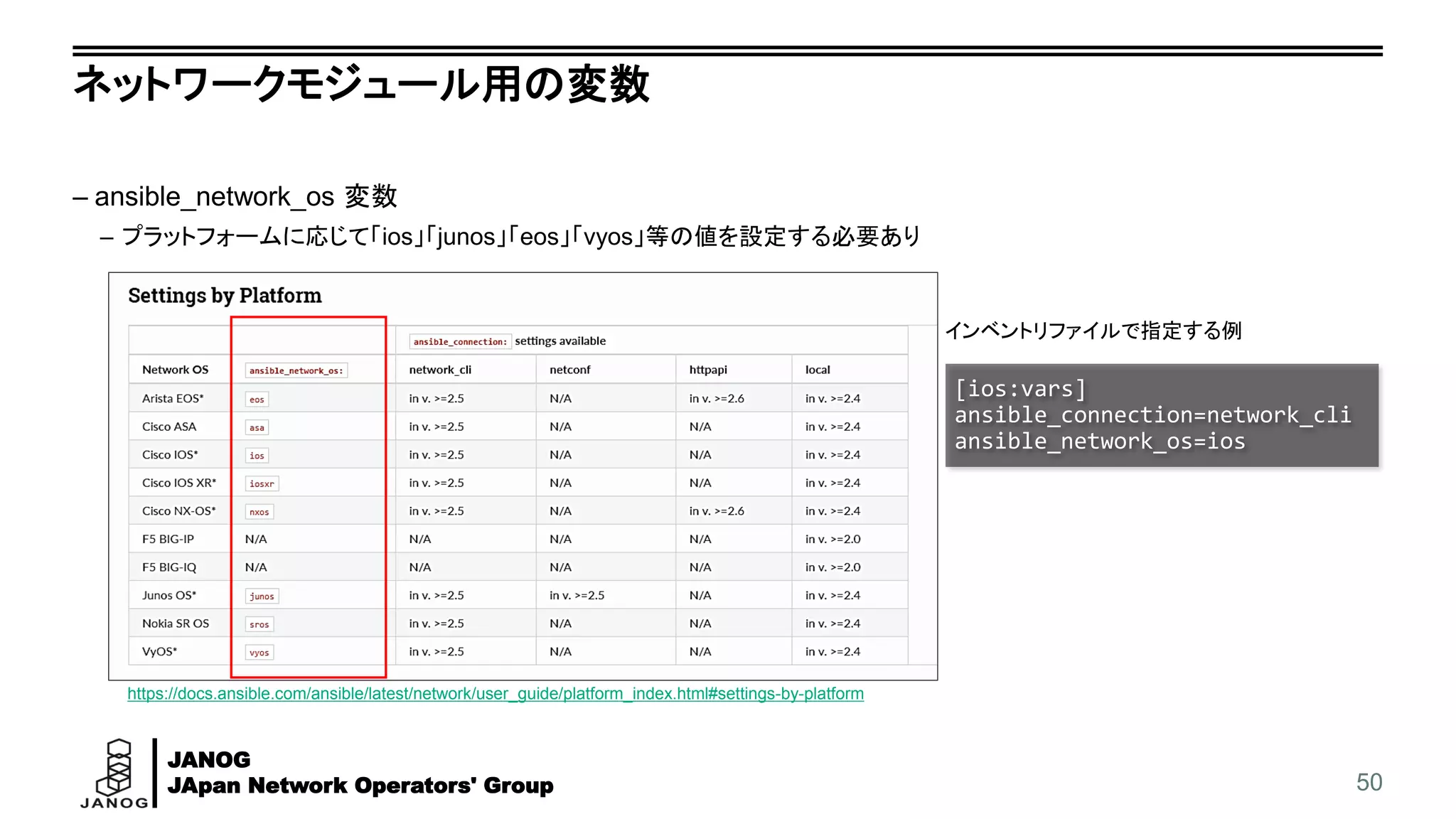
Task: Click the 'network_cli' column header
Action: click(440, 370)
